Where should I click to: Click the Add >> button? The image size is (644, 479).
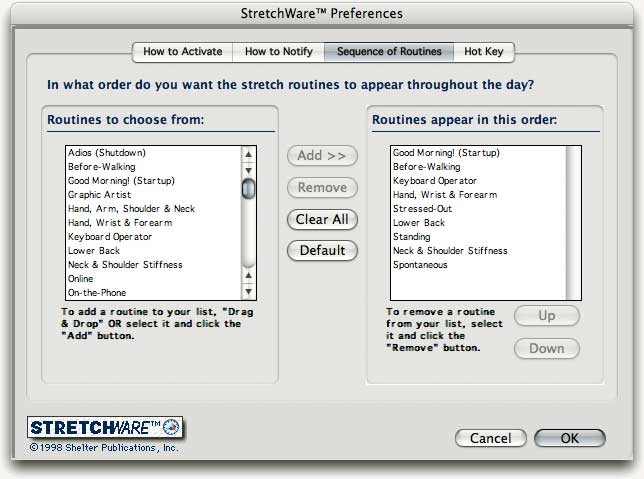coord(322,156)
